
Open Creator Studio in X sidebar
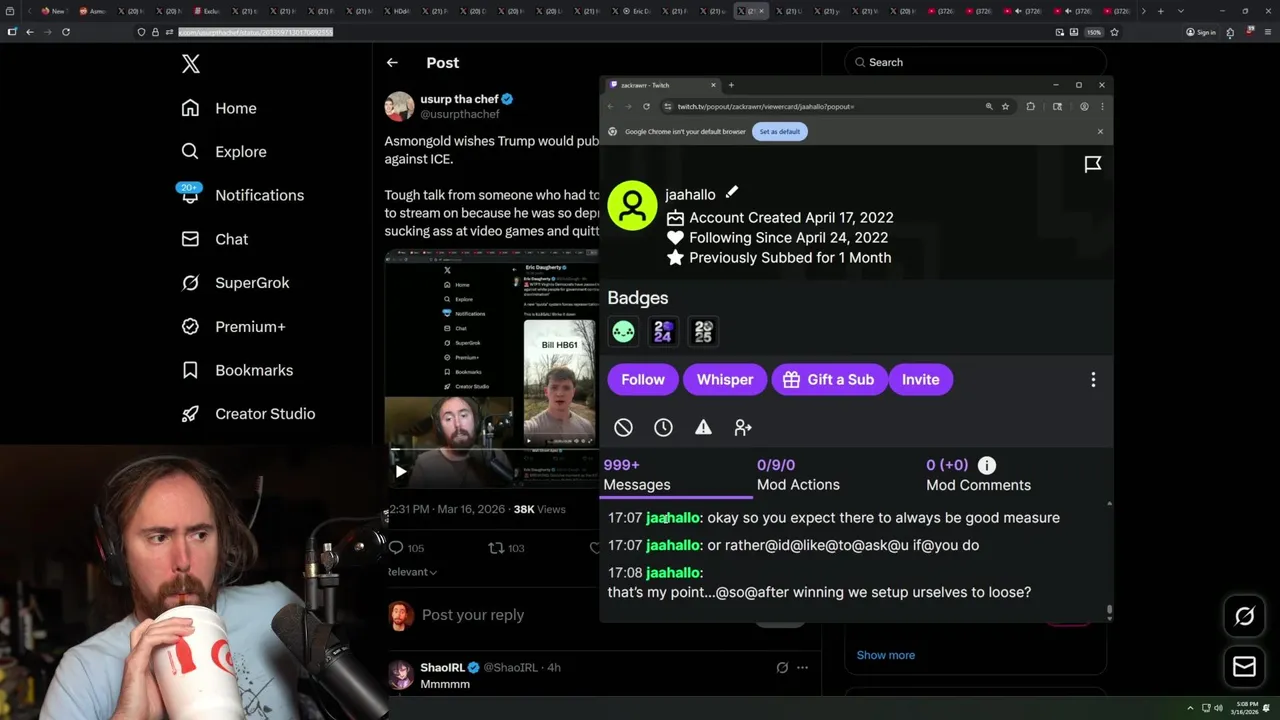pyautogui.click(x=248, y=414)
